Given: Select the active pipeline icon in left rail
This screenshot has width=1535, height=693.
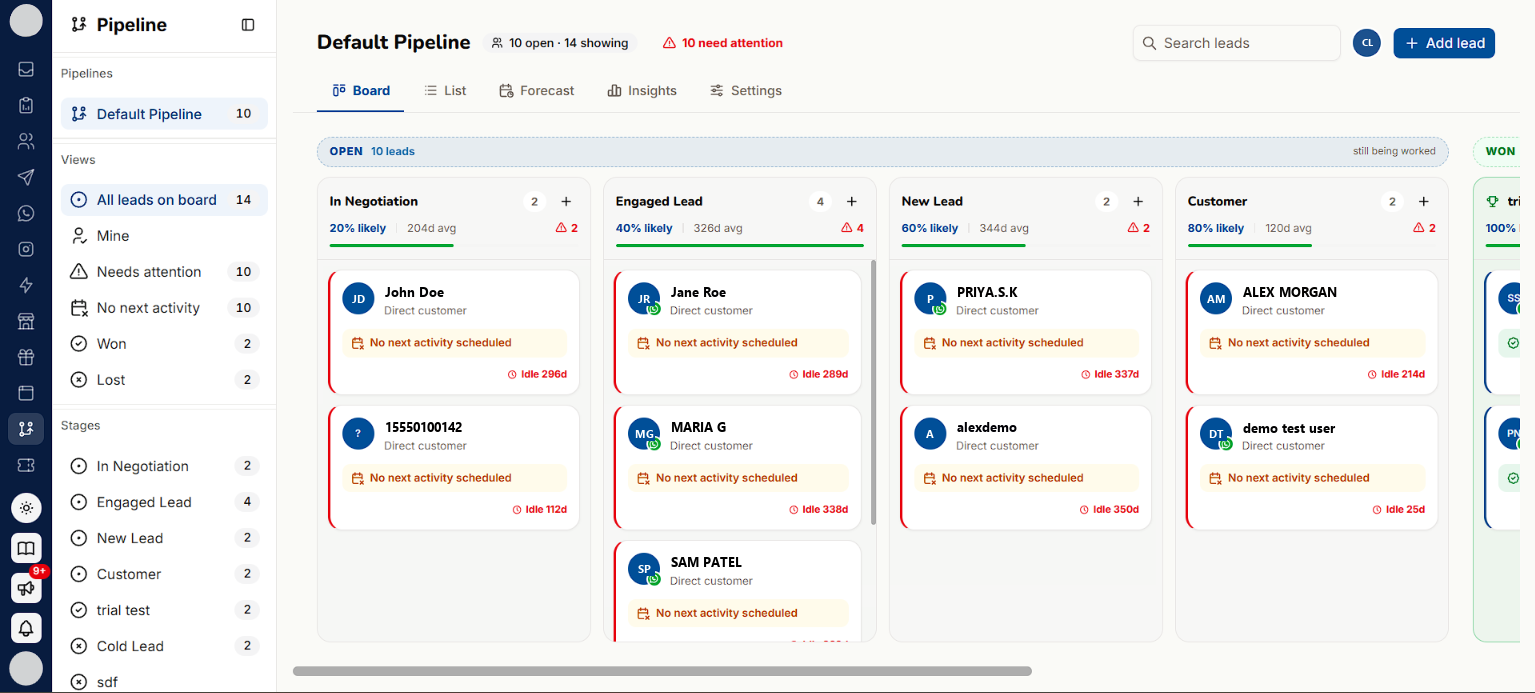Looking at the screenshot, I should pos(26,429).
